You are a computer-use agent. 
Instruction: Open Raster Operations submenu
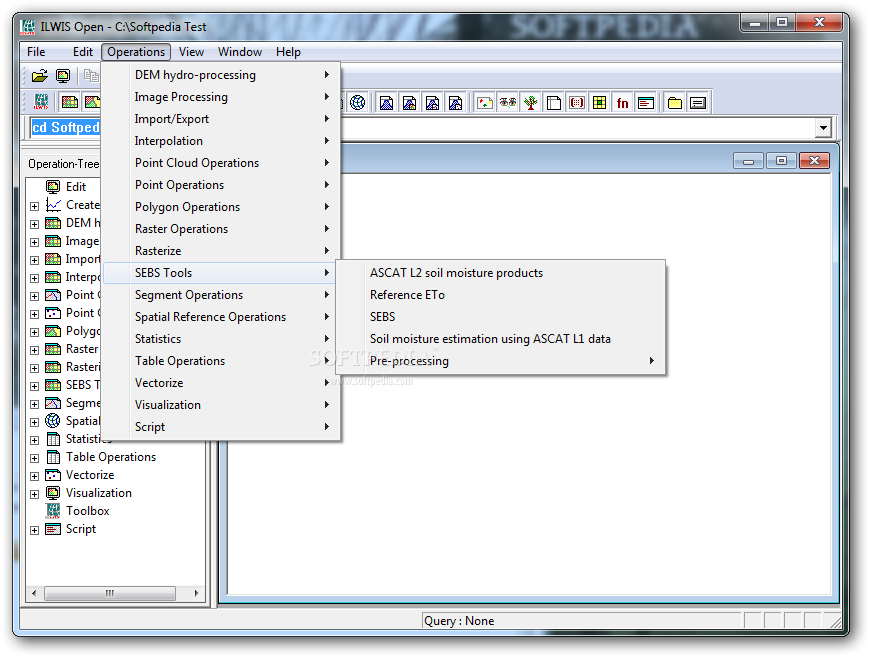tap(221, 229)
